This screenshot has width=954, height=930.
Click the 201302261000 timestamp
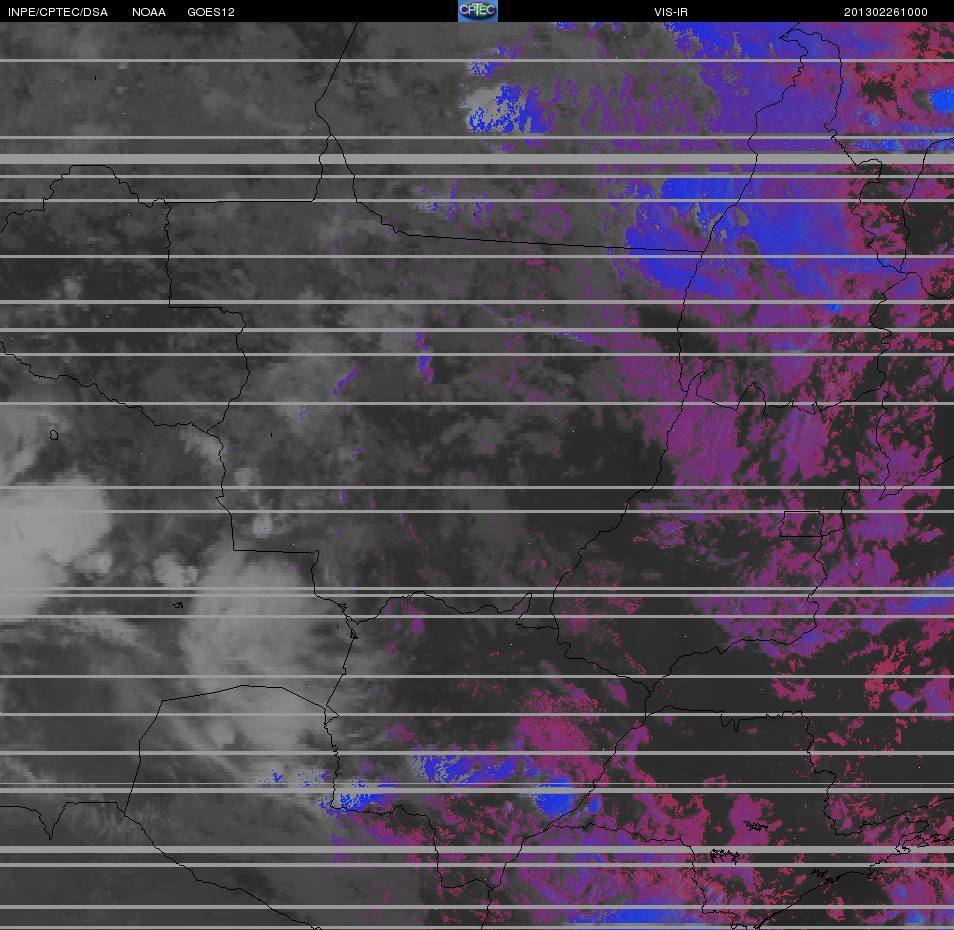885,12
